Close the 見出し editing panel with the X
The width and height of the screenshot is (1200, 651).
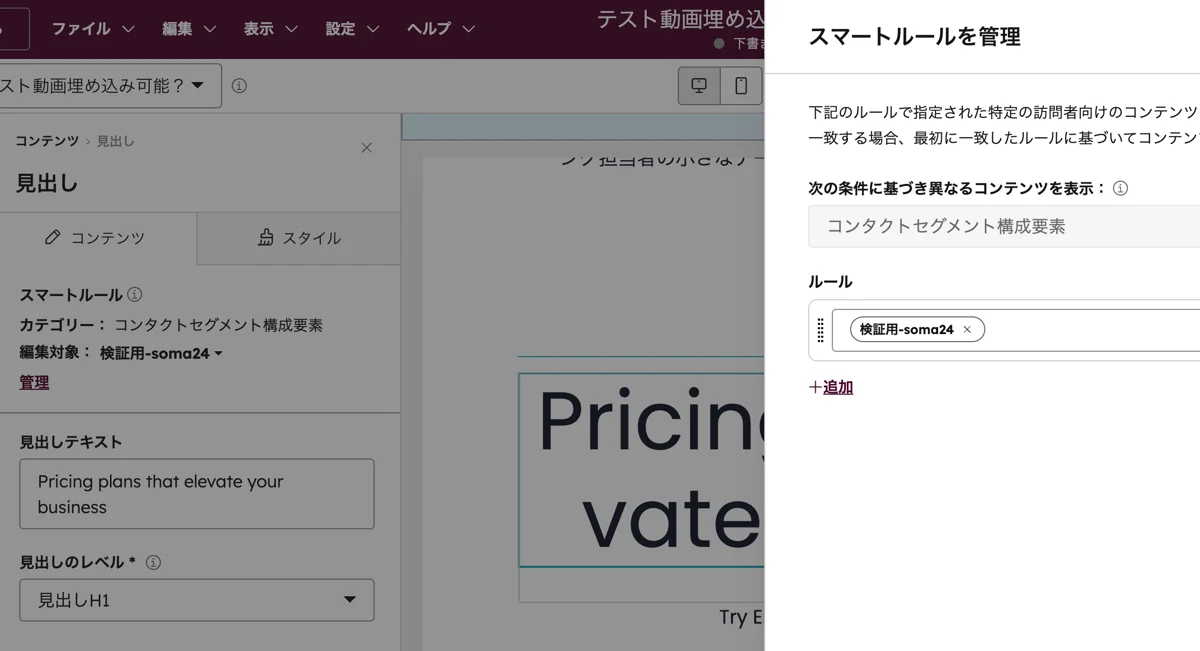[366, 147]
